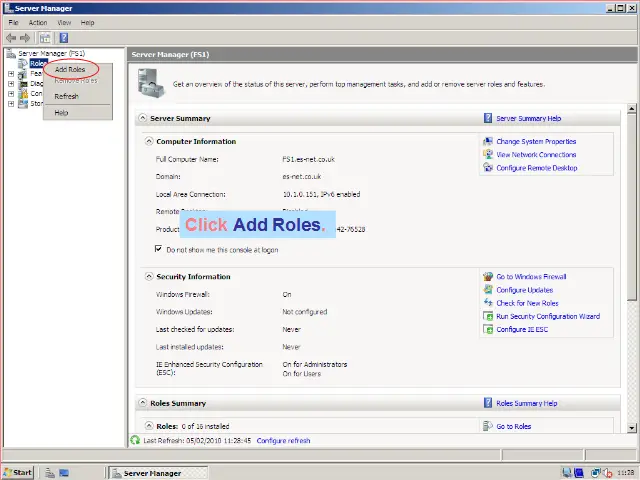Screen dimensions: 640x480
Task: Toggle 'Do not show me this console at logon'
Action: [x=158, y=249]
